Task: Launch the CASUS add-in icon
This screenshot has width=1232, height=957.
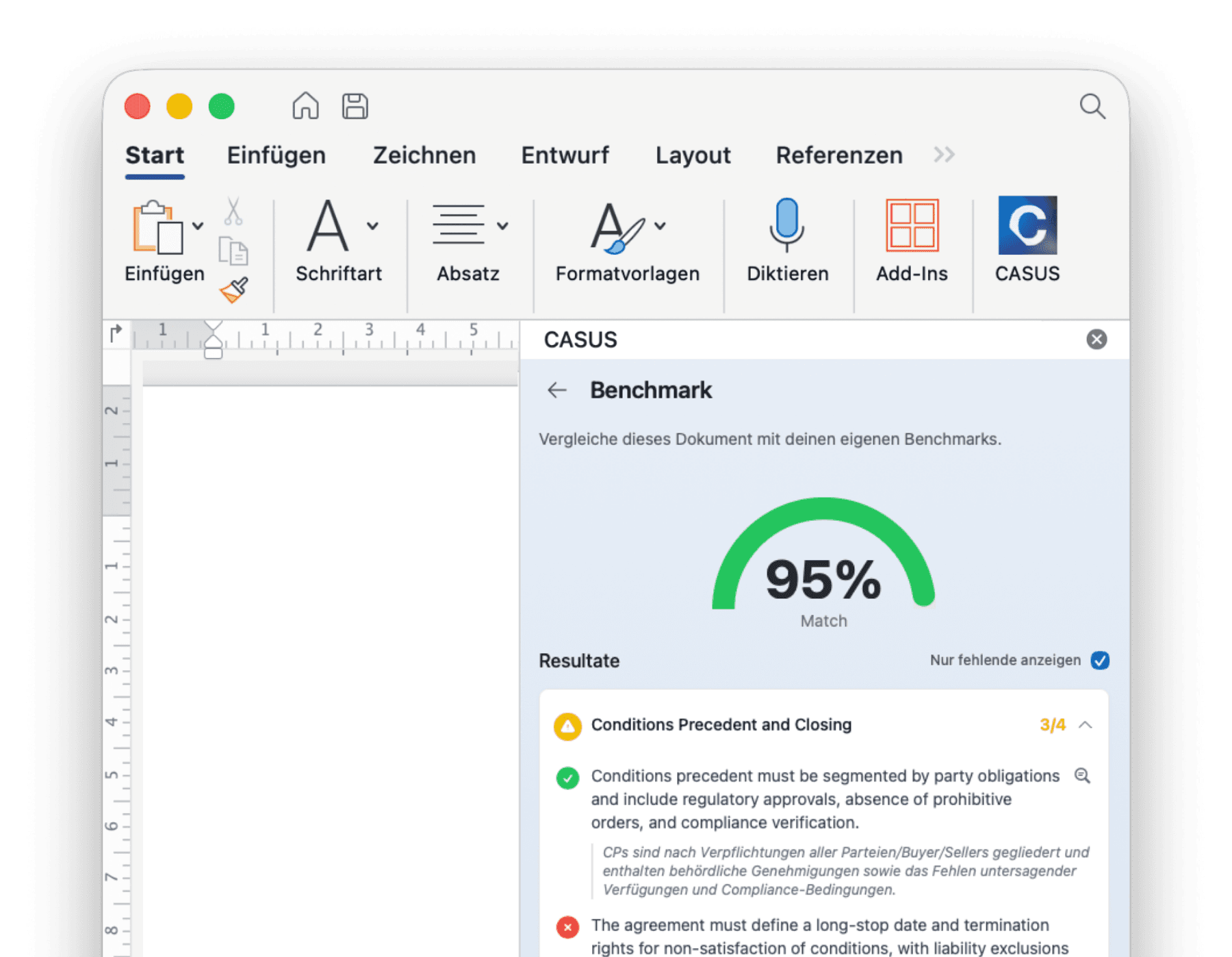Action: coord(1027,225)
